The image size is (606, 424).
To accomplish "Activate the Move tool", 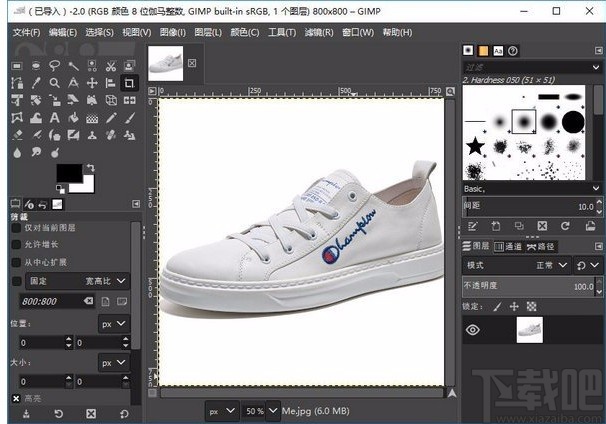I will (x=92, y=83).
